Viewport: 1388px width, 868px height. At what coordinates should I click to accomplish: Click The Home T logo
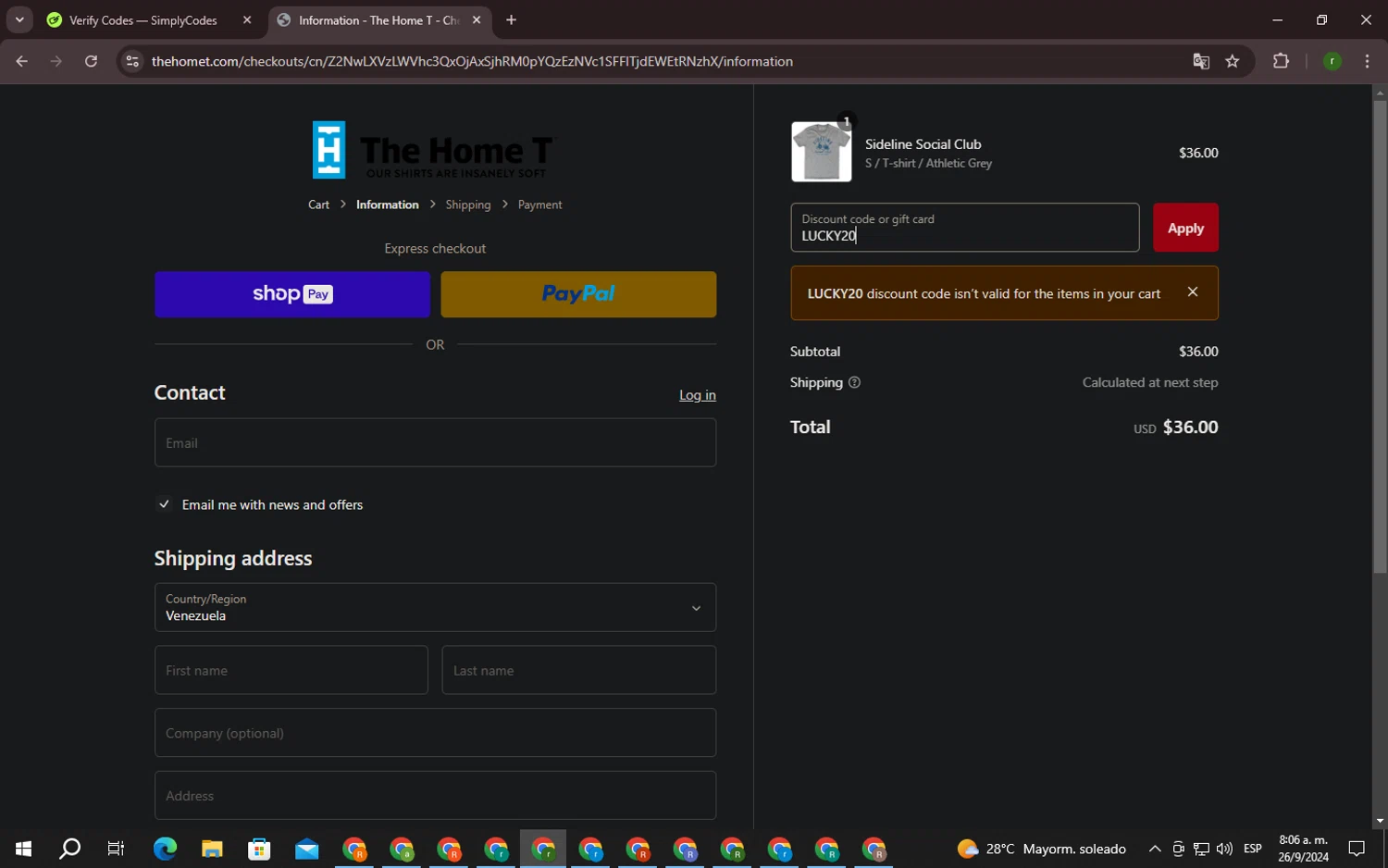click(435, 150)
